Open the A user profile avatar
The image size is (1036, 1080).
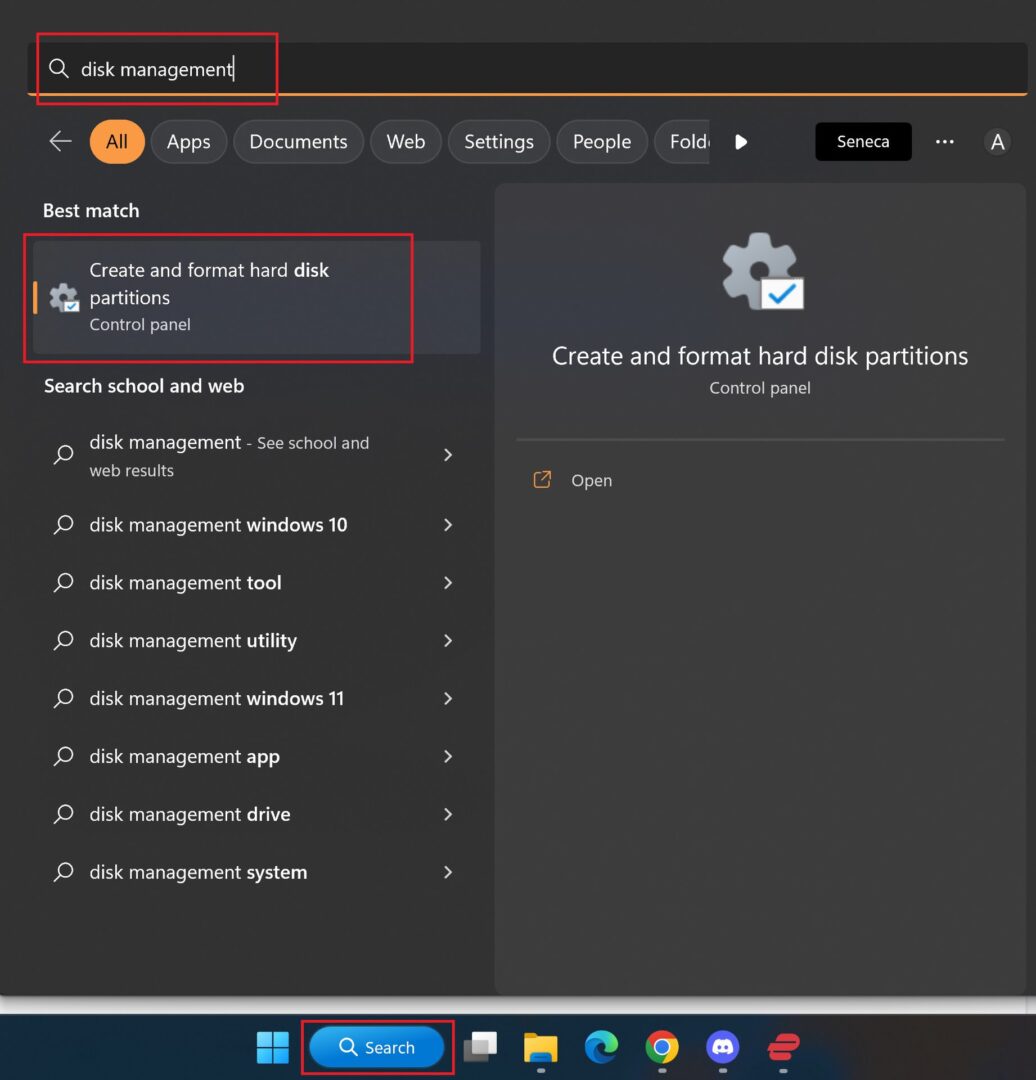pos(997,142)
